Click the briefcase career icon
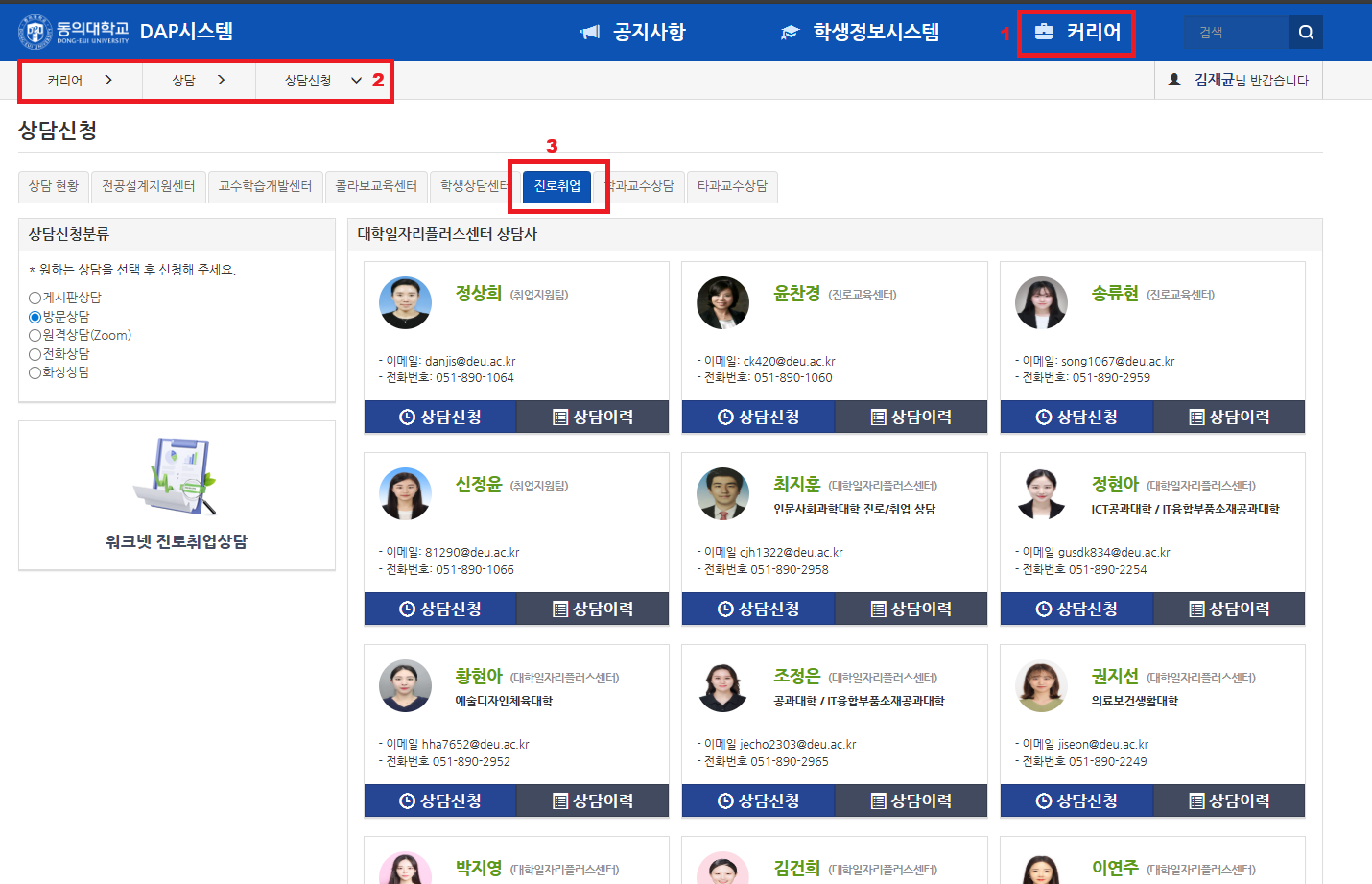1372x884 pixels. click(x=1044, y=33)
